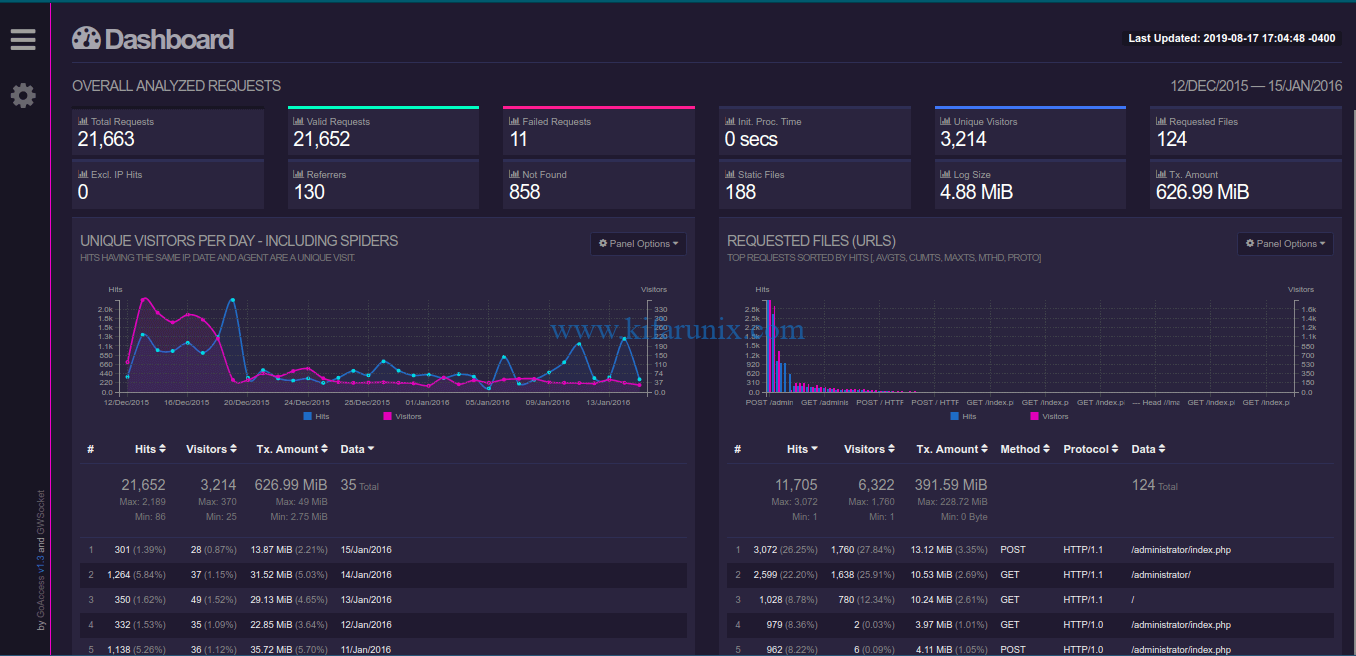Click the Init. Proc. Time chart icon
The image size is (1356, 656).
(x=729, y=121)
